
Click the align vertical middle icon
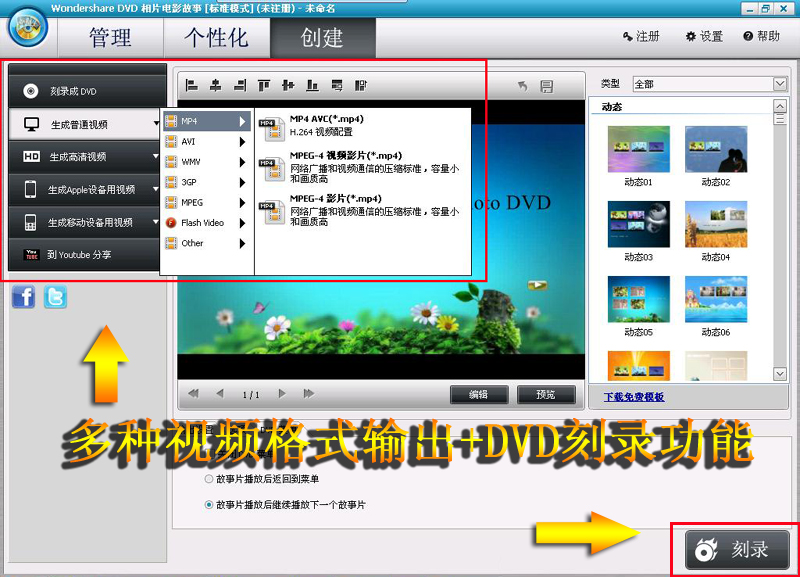[x=288, y=86]
